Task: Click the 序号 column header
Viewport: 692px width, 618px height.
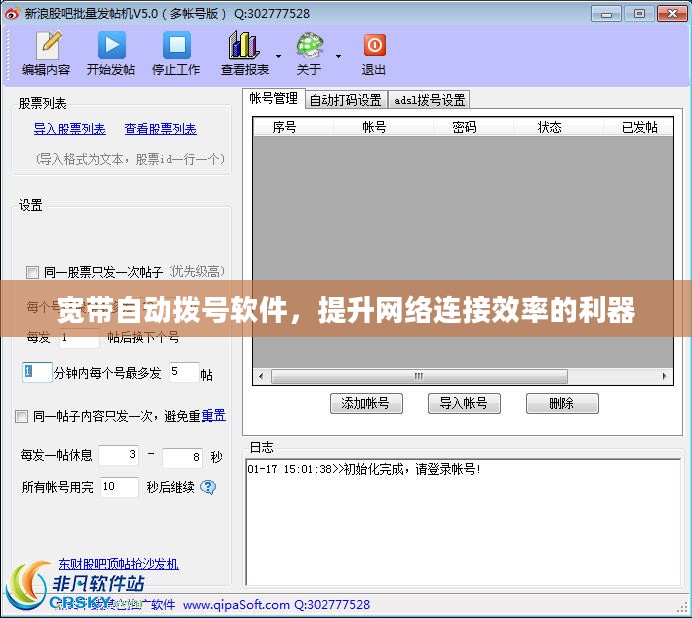Action: [x=293, y=127]
